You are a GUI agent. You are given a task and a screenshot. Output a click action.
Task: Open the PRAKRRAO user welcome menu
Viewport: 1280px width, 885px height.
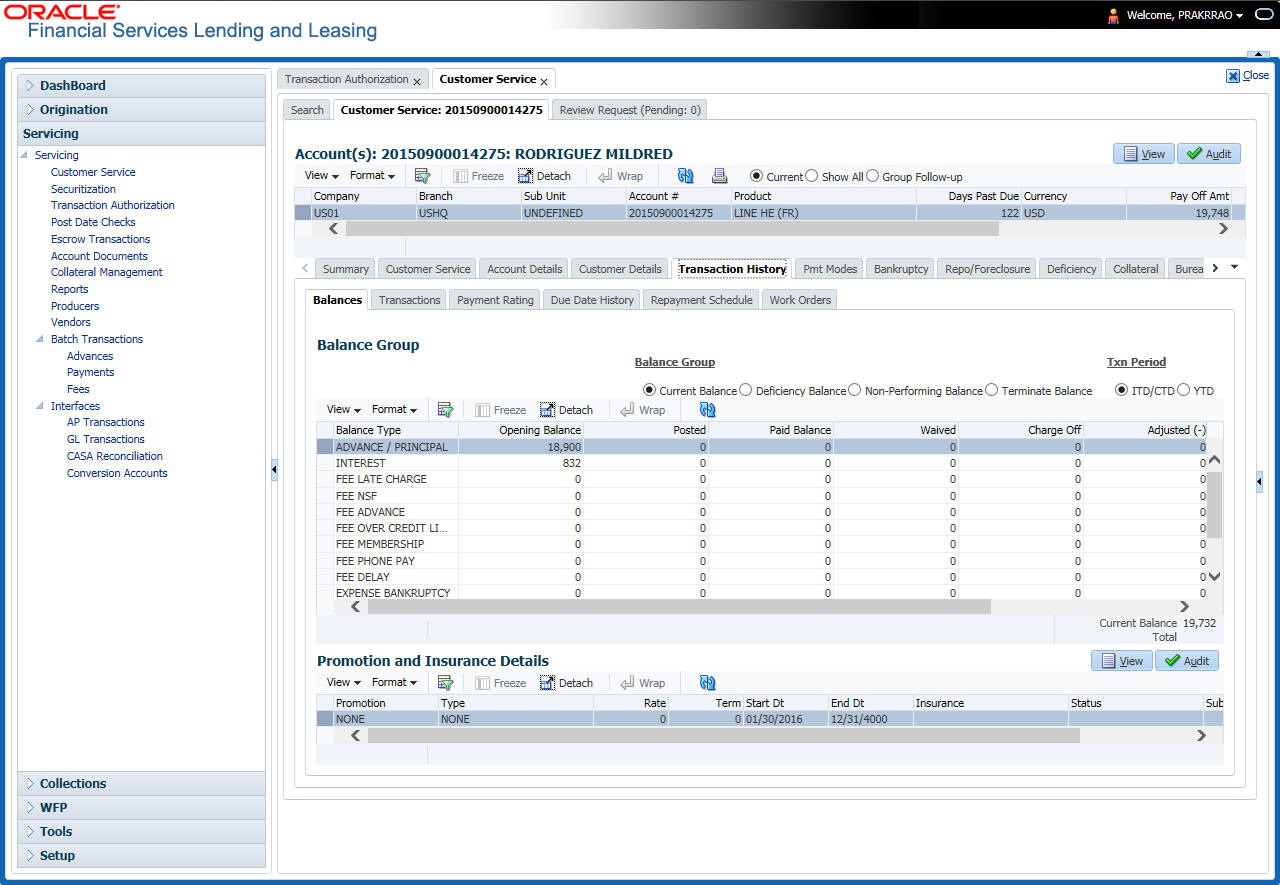coord(1183,15)
